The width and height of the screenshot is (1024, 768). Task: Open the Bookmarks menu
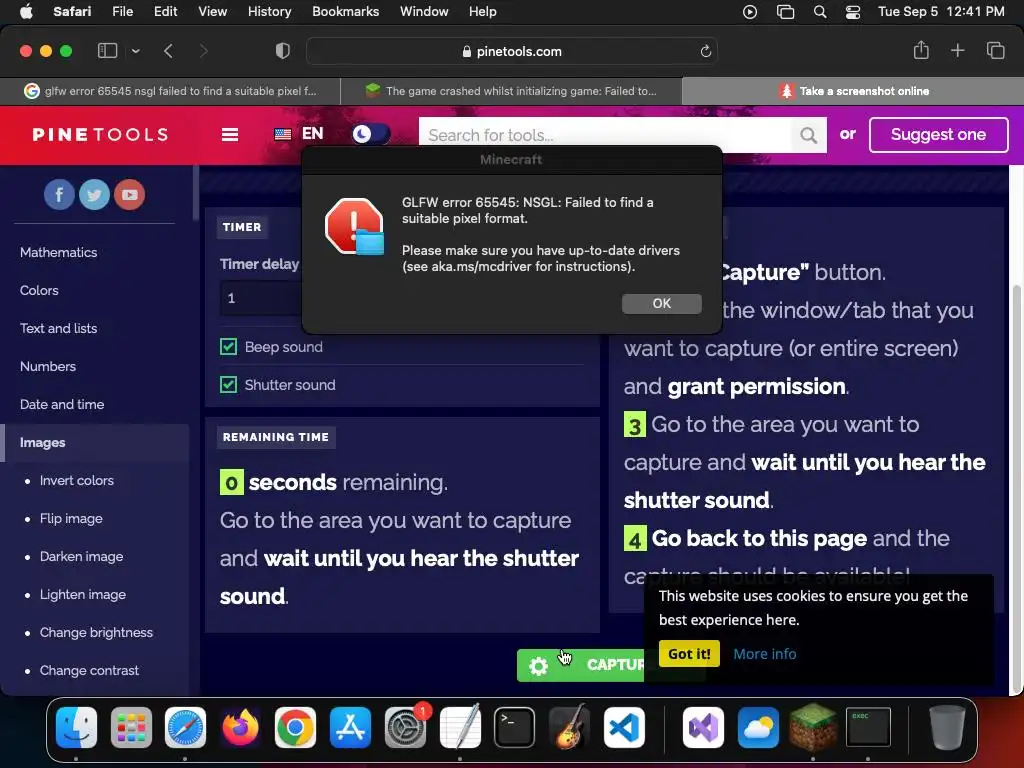coord(345,12)
